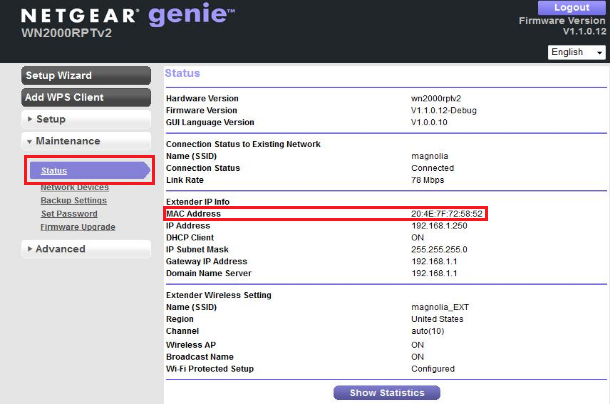Click the Extender Wireless Setting heading

point(219,295)
